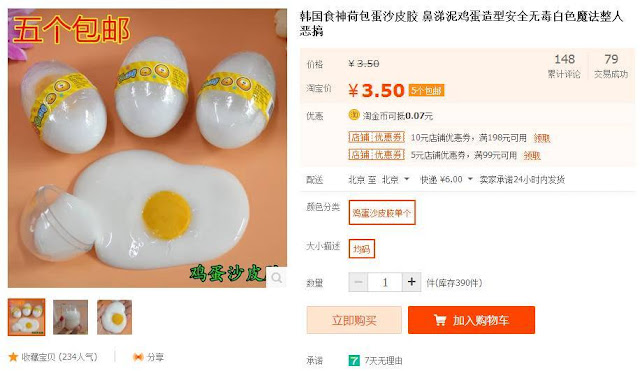This screenshot has width=640, height=371.
Task: Click the quantity input field
Action: coord(385,282)
